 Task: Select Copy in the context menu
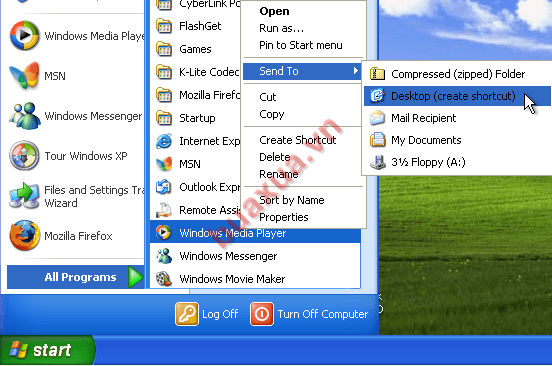coord(271,114)
